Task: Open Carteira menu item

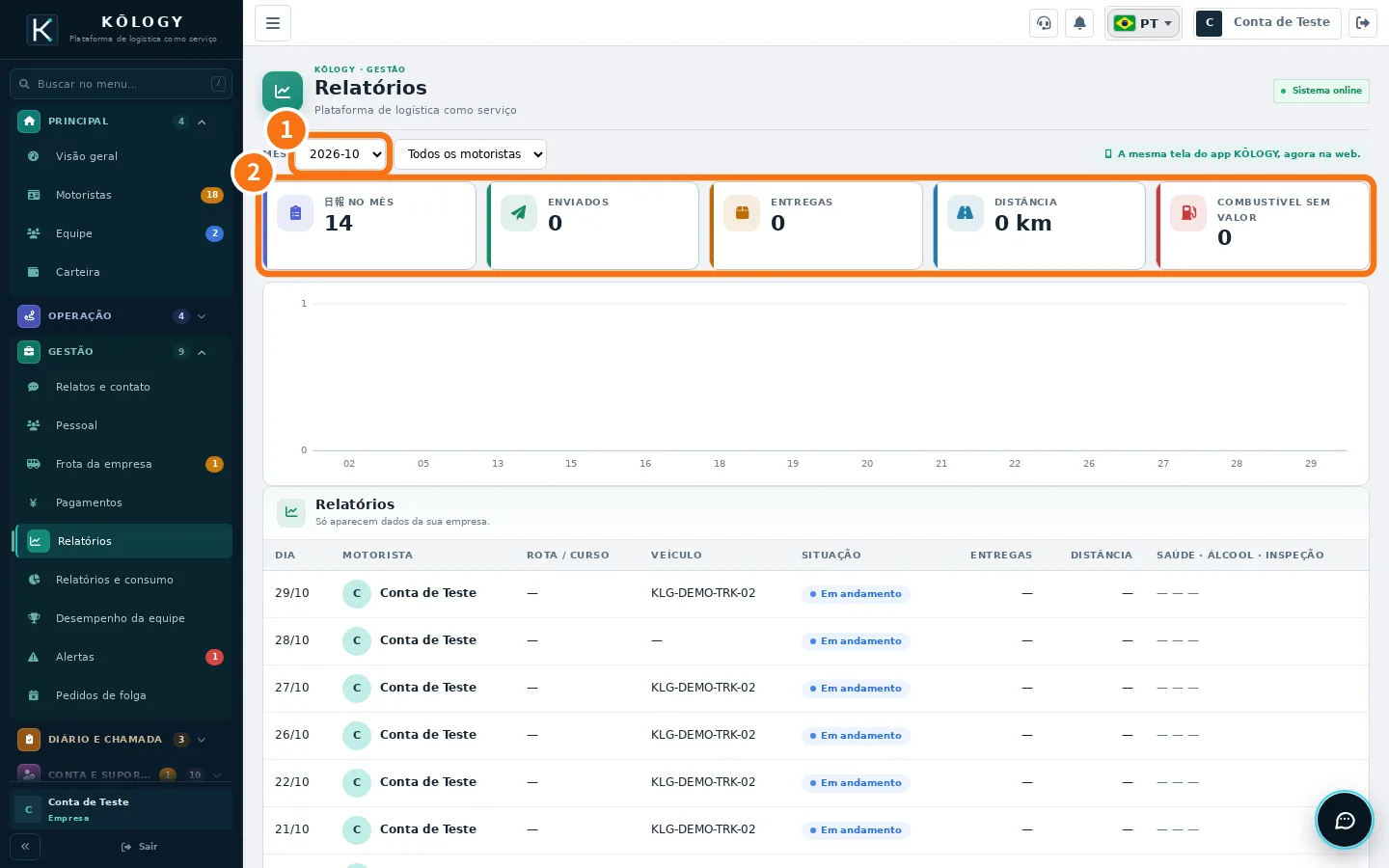Action: (122, 272)
